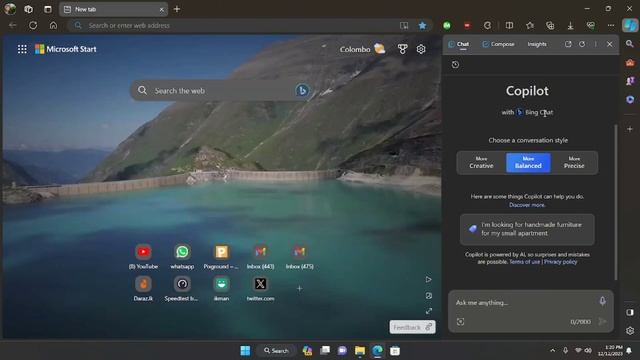Open the rewards trophy icon
The width and height of the screenshot is (640, 360).
[x=402, y=49]
